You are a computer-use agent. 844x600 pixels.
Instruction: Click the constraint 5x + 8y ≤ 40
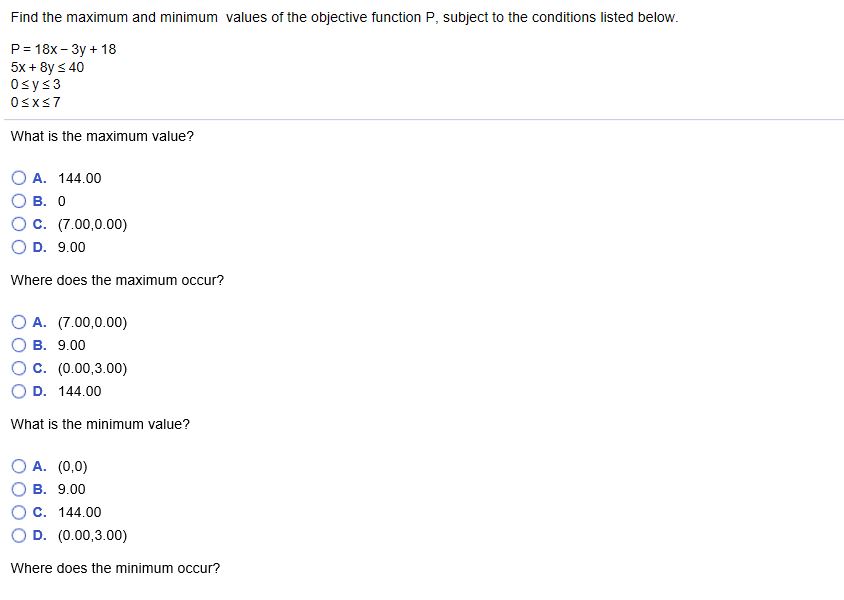[x=47, y=67]
